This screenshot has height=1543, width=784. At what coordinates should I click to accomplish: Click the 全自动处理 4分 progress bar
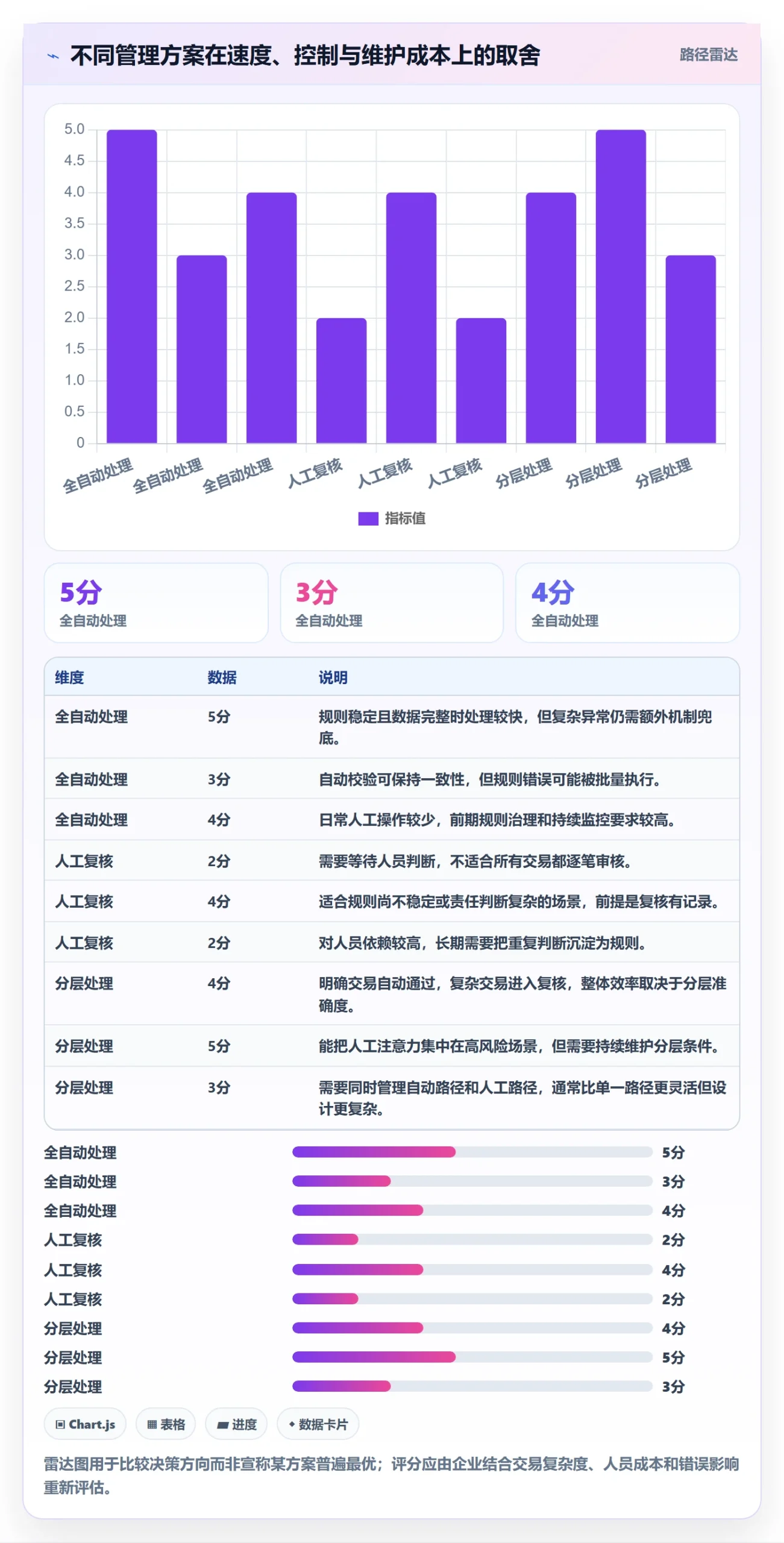(472, 1210)
